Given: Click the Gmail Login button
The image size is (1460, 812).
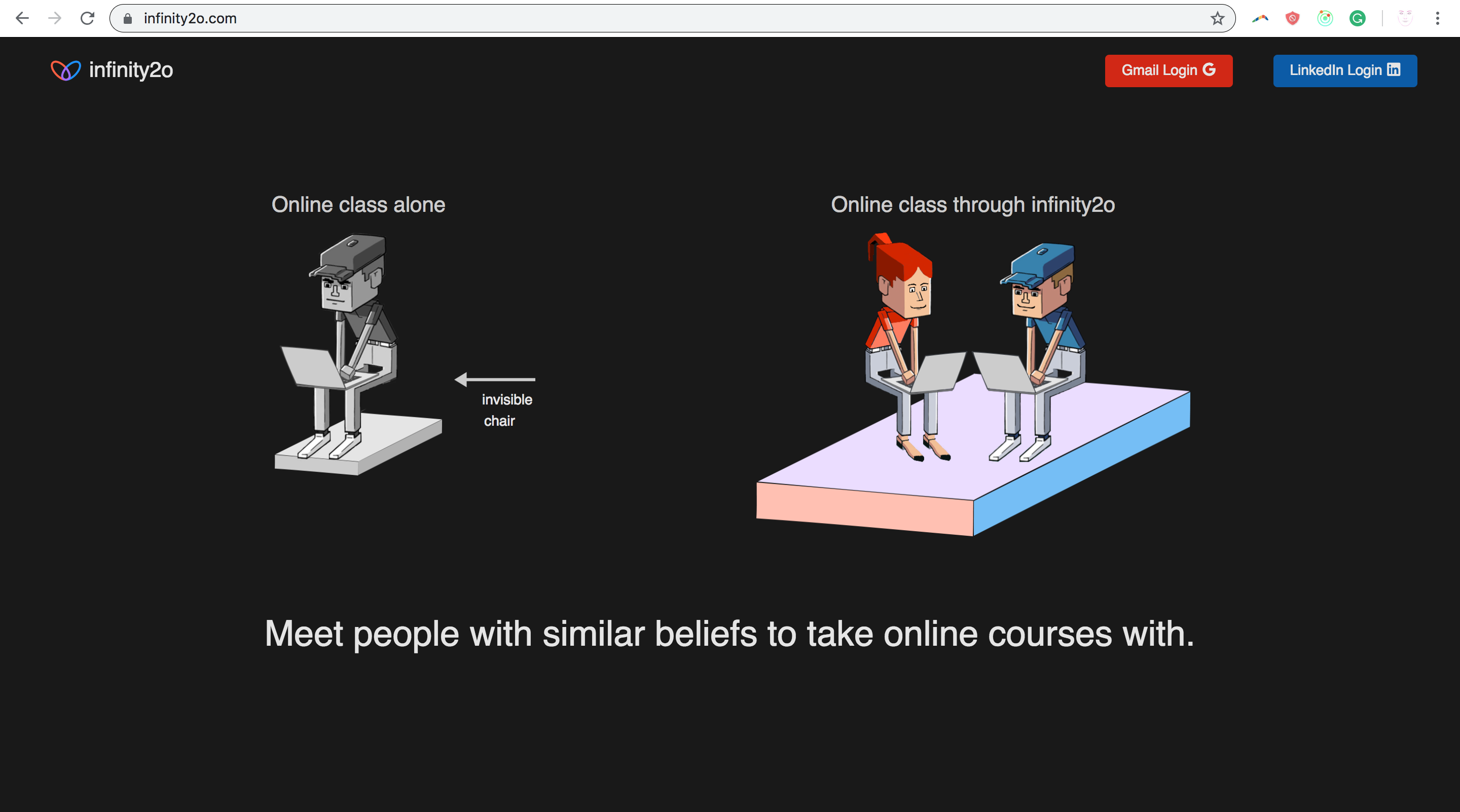Looking at the screenshot, I should point(1169,71).
